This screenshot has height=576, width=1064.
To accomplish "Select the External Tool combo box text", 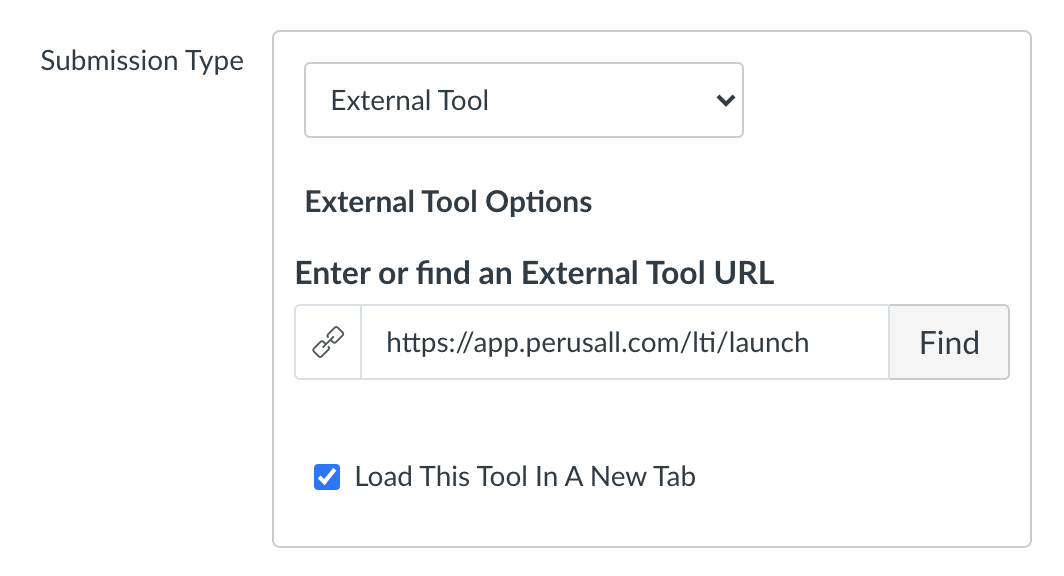I will [409, 100].
